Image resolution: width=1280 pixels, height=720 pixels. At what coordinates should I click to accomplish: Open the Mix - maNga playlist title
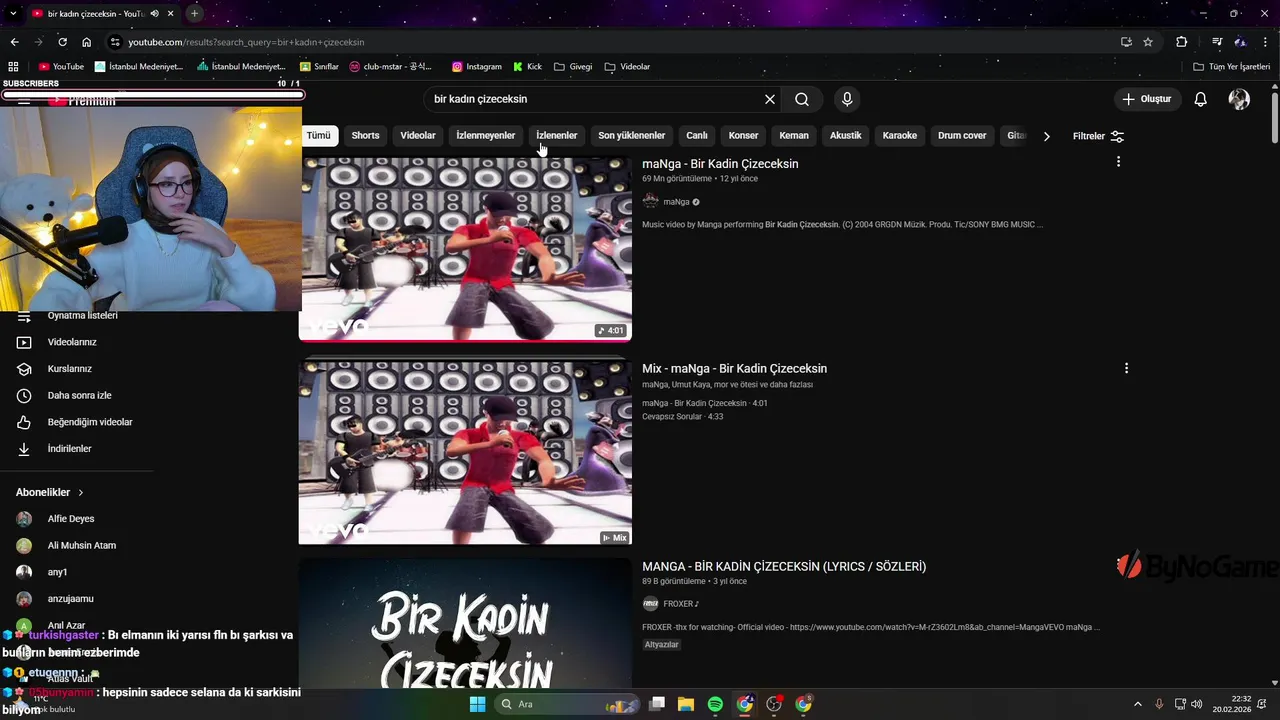coord(734,369)
